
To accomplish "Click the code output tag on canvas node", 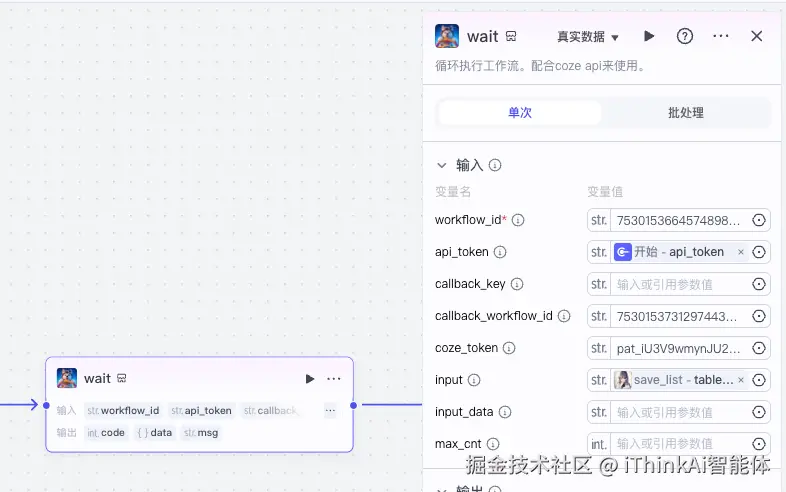I will coord(106,433).
